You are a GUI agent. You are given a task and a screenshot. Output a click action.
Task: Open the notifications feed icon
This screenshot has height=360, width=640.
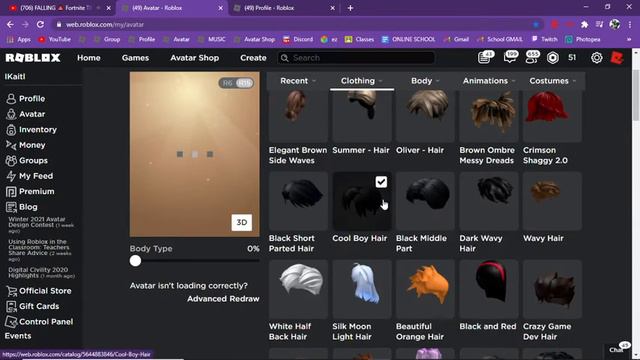pyautogui.click(x=485, y=58)
